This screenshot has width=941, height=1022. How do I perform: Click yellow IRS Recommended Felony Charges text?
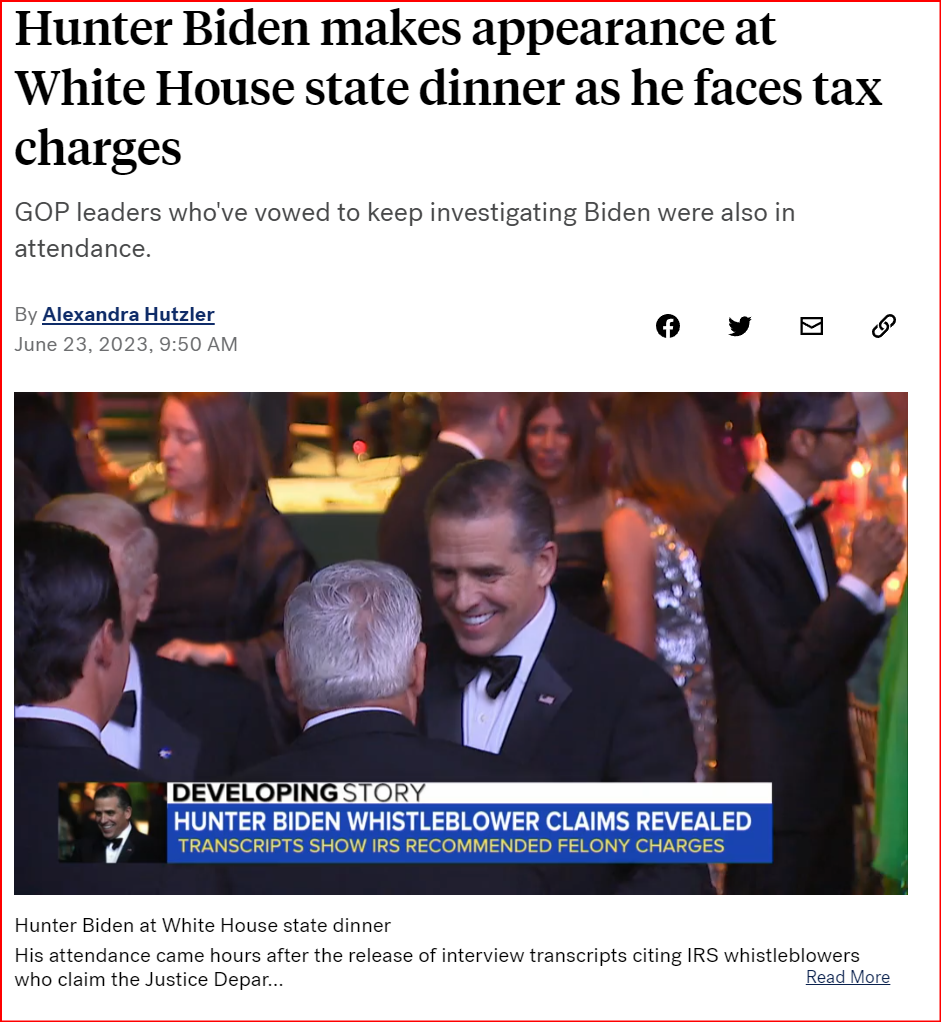[452, 846]
